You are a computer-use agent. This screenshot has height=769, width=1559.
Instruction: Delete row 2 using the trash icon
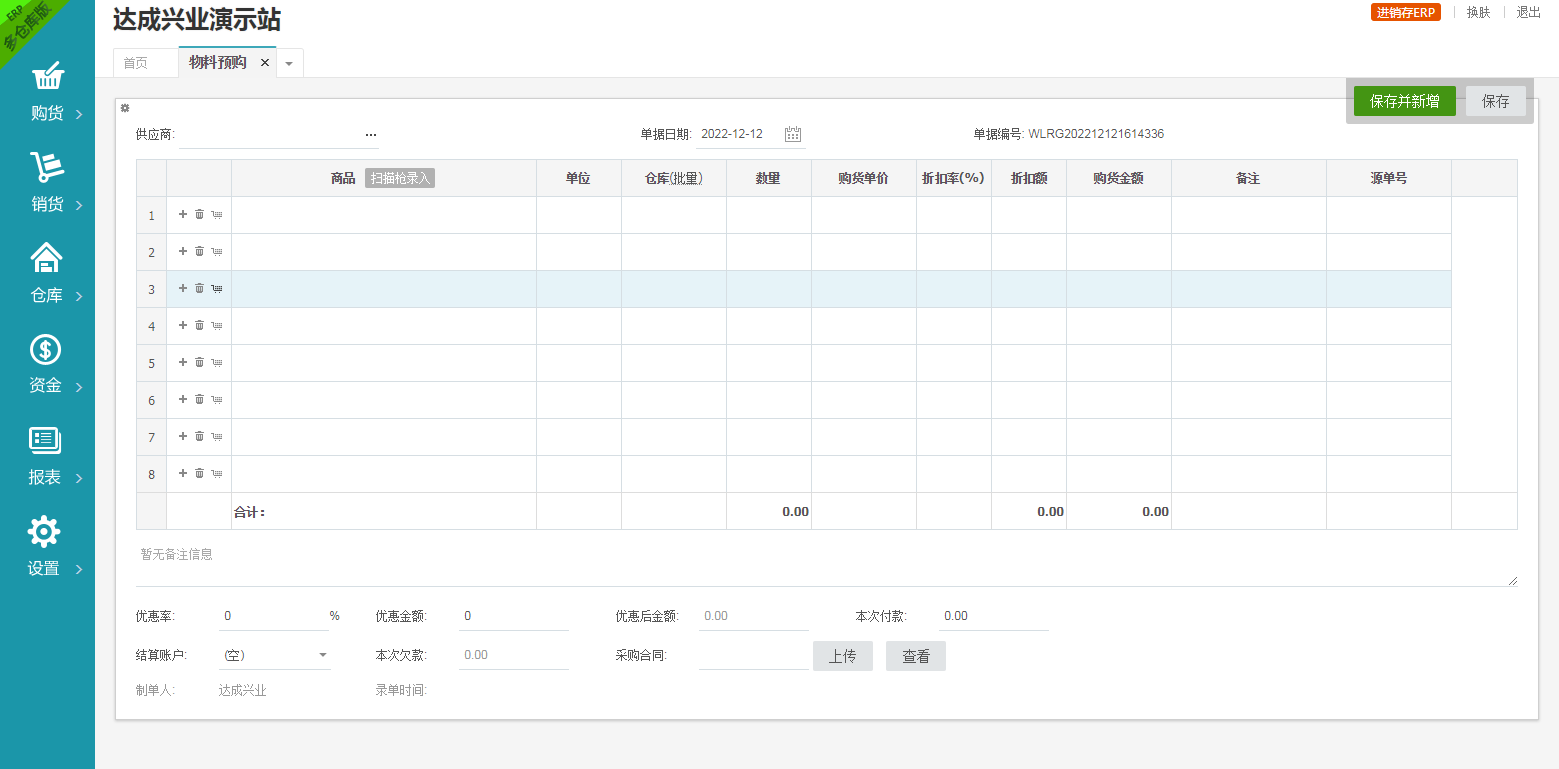[200, 251]
